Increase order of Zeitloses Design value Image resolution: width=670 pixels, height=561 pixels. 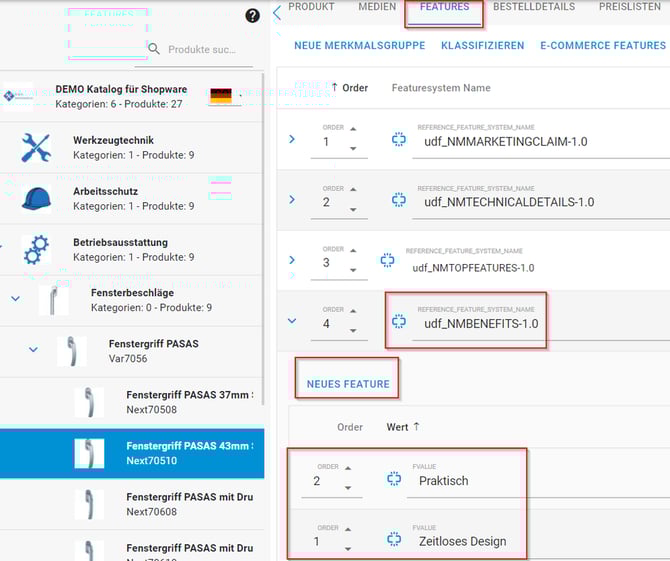[x=348, y=529]
